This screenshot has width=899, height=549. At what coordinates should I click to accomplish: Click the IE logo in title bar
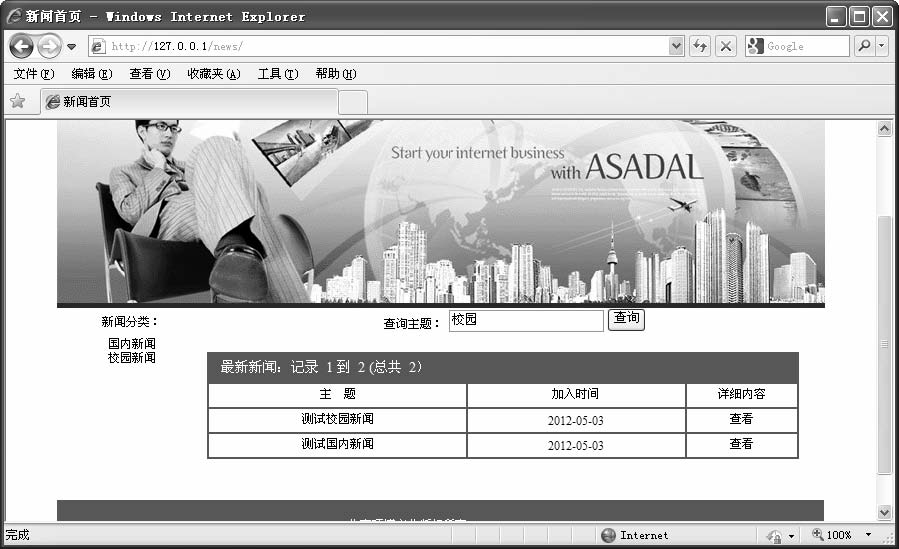[14, 16]
